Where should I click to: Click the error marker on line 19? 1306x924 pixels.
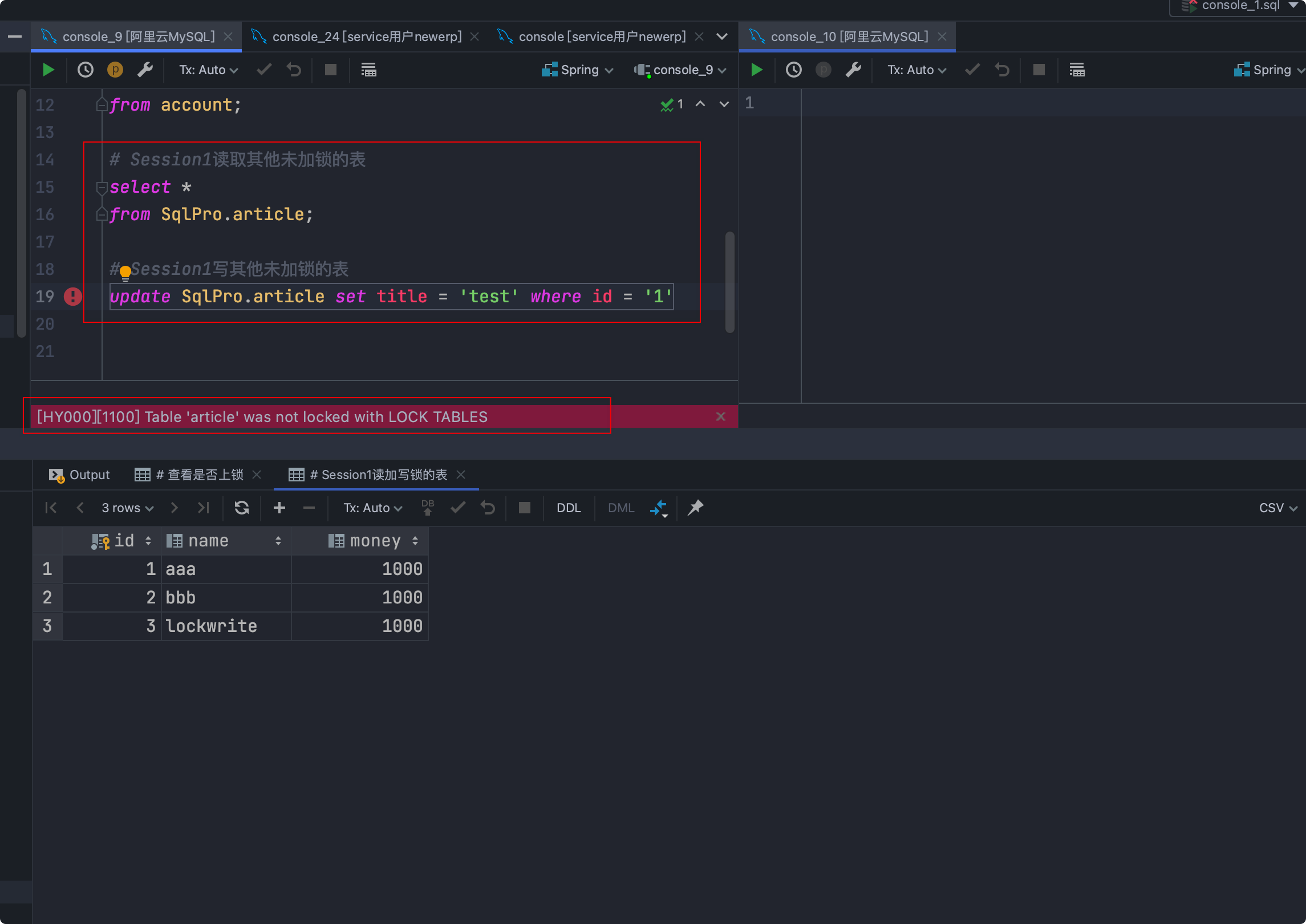73,297
